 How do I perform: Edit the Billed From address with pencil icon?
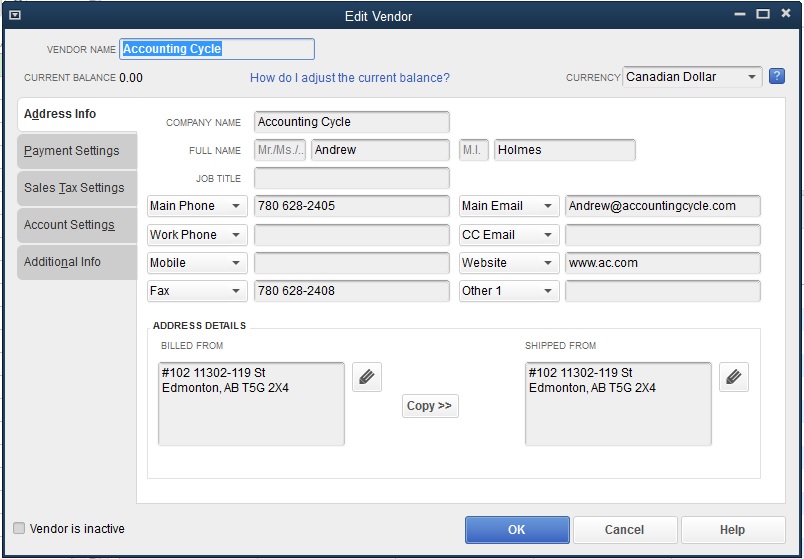[x=367, y=377]
